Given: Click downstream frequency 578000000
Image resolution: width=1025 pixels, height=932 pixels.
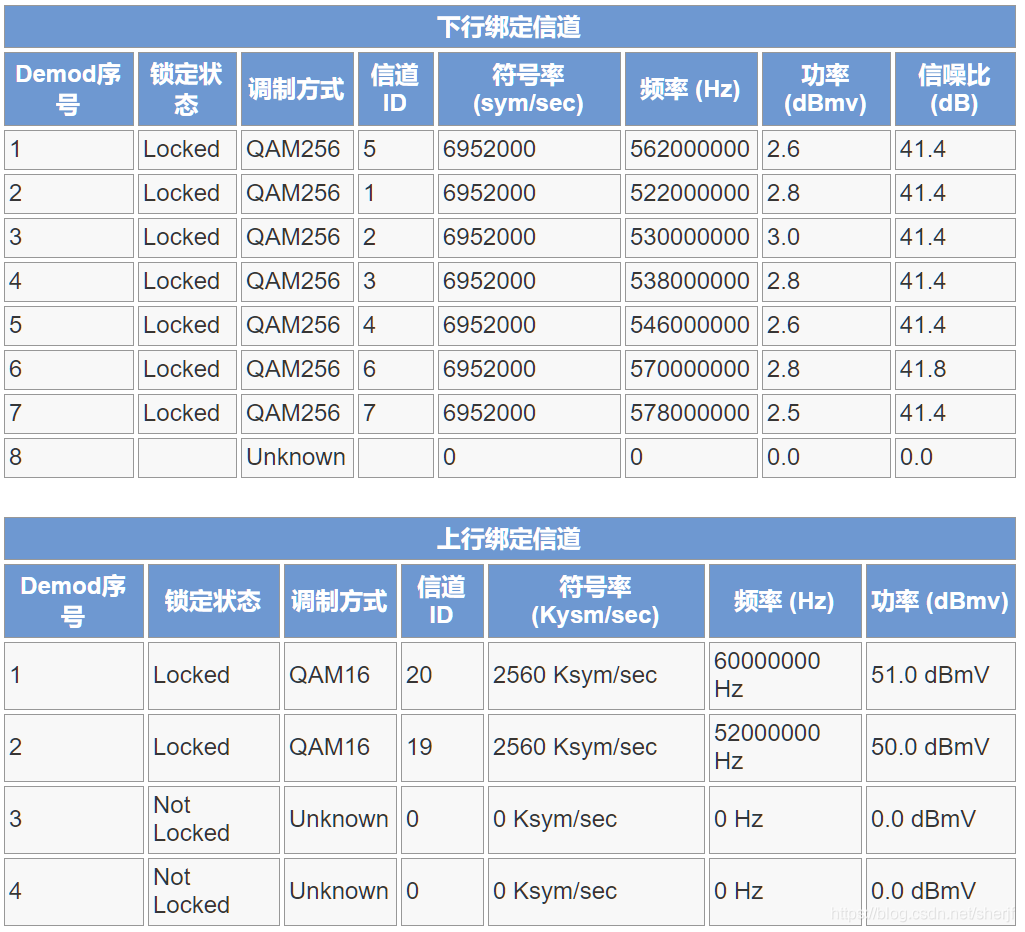Looking at the screenshot, I should pyautogui.click(x=690, y=413).
